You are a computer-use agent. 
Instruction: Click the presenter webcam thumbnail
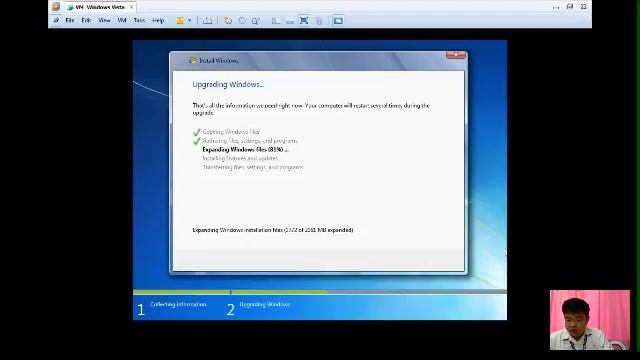[590, 320]
